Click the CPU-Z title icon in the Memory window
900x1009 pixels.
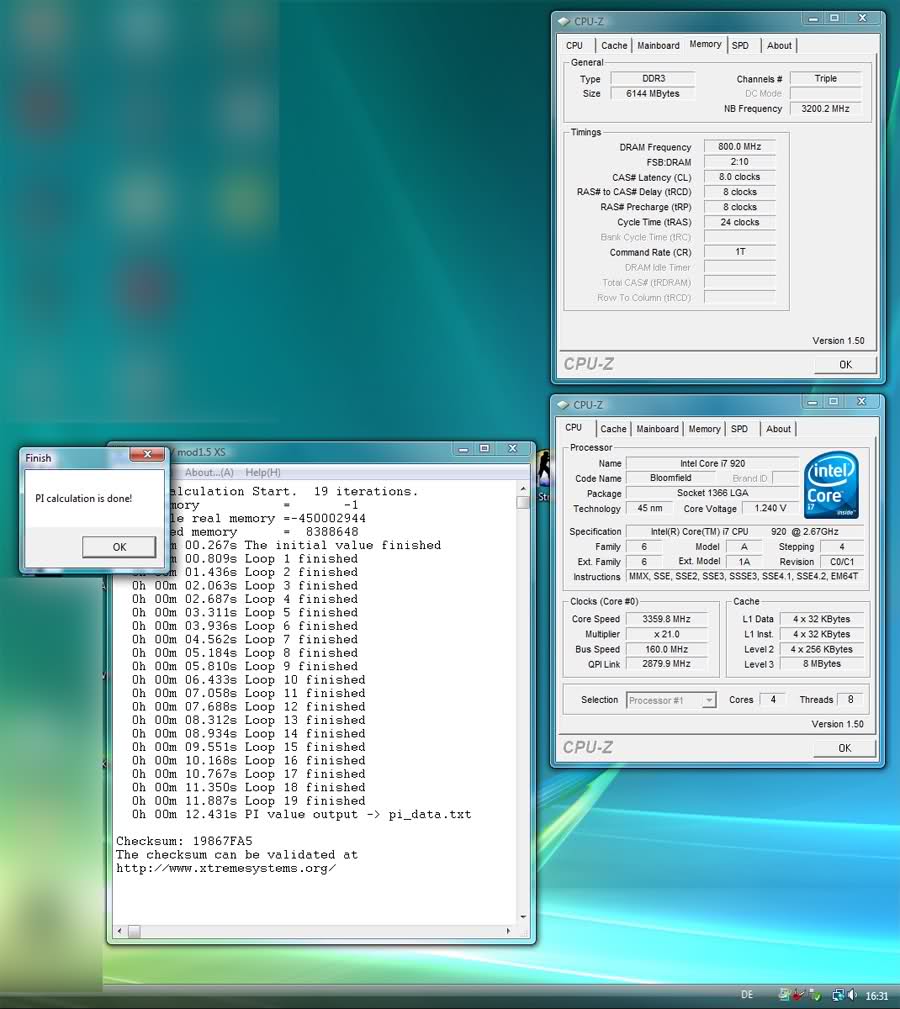564,21
